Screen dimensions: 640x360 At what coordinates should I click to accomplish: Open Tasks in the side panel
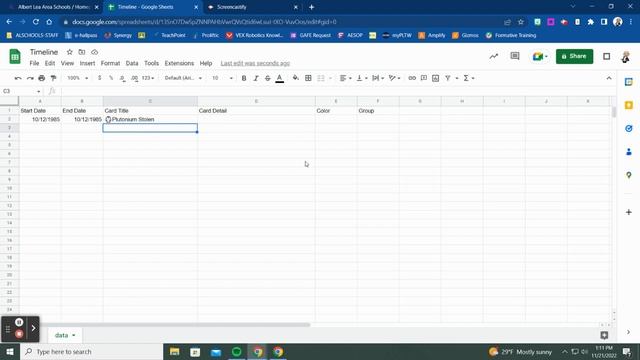coord(629,129)
